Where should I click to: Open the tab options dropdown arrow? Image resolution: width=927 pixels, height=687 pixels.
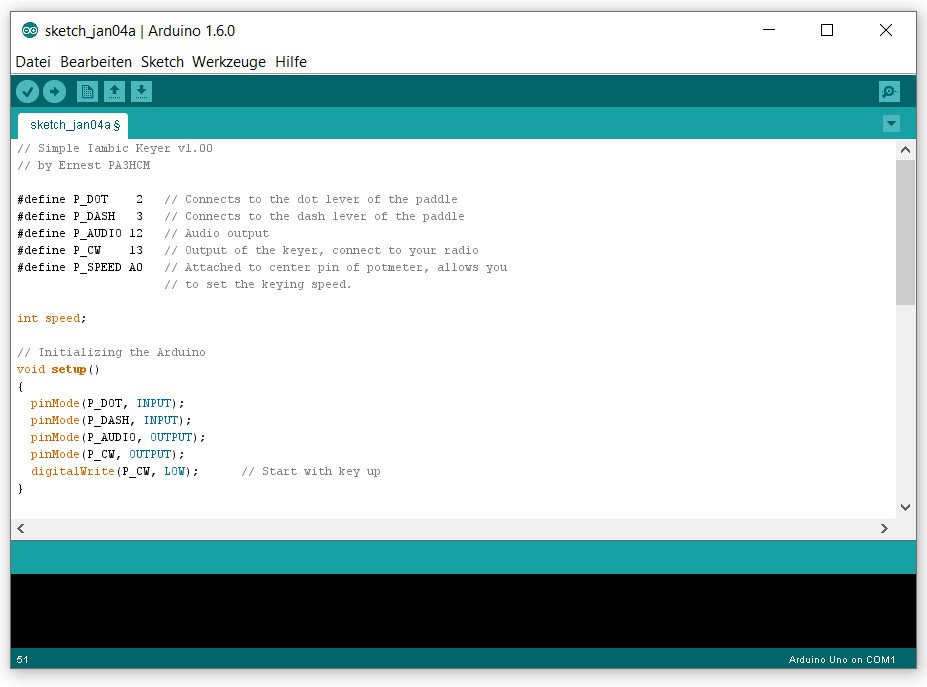891,124
